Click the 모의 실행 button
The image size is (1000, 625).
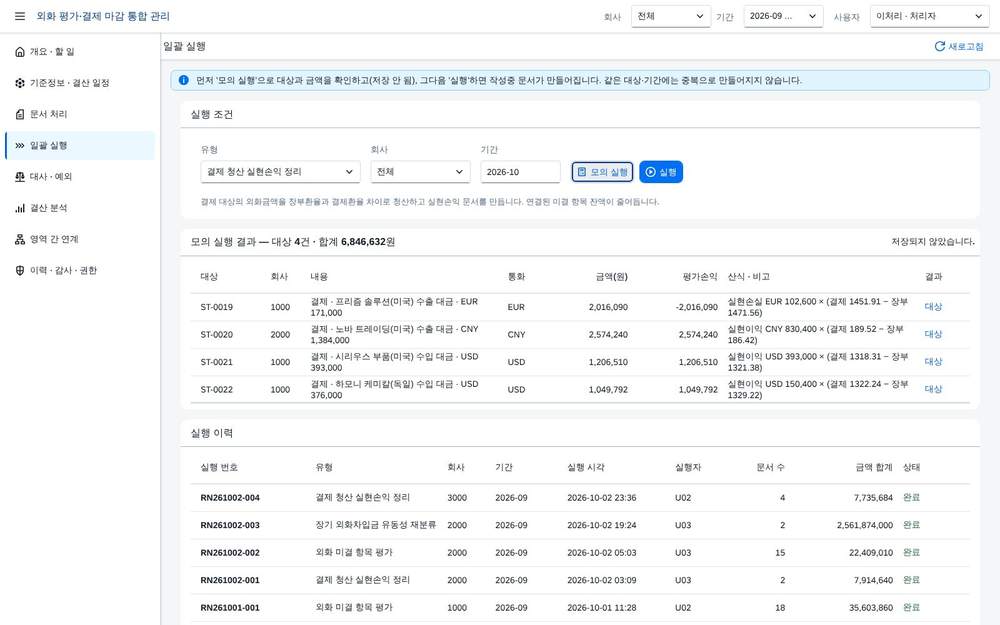click(x=602, y=172)
